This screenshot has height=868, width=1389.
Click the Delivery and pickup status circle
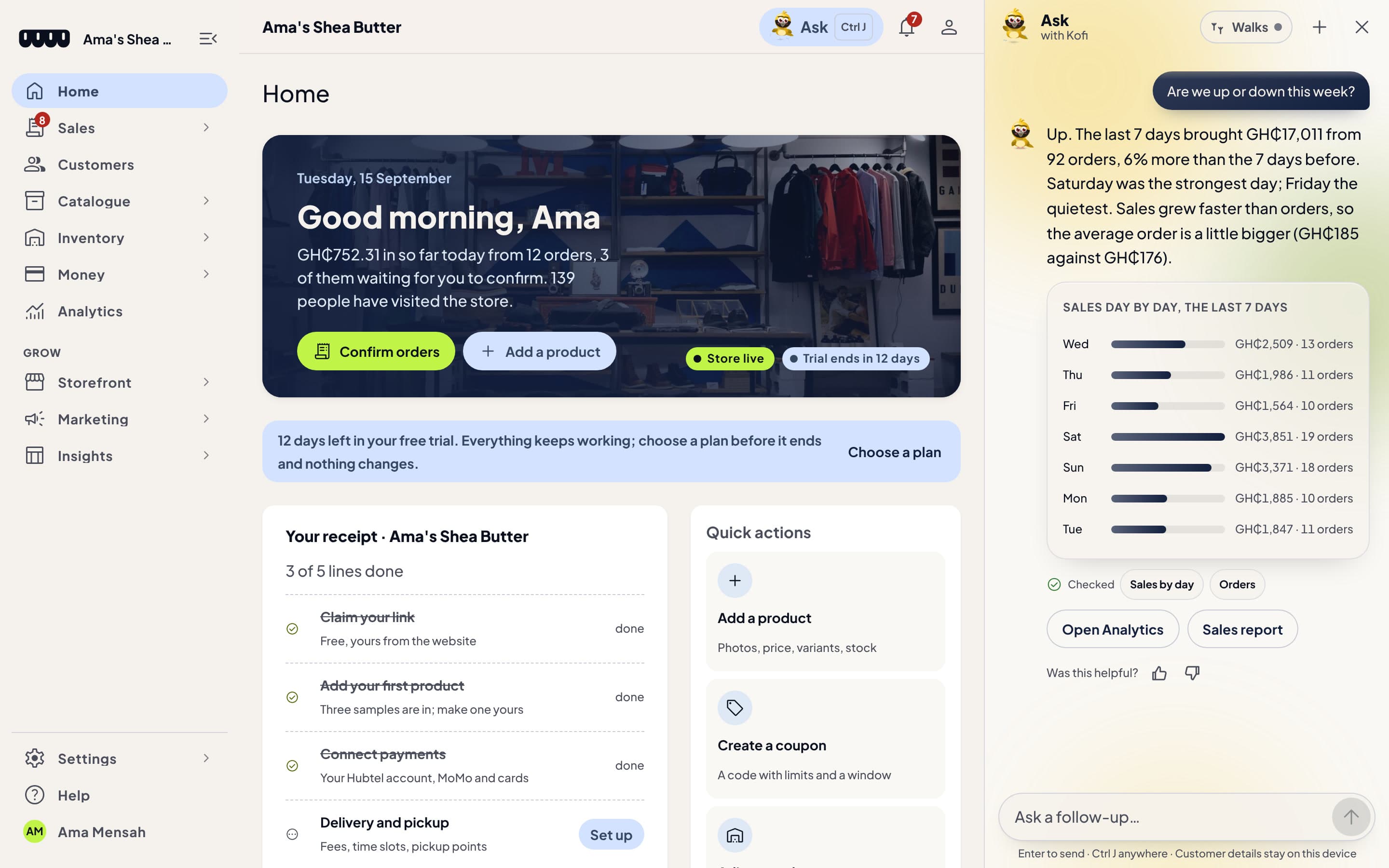click(292, 834)
